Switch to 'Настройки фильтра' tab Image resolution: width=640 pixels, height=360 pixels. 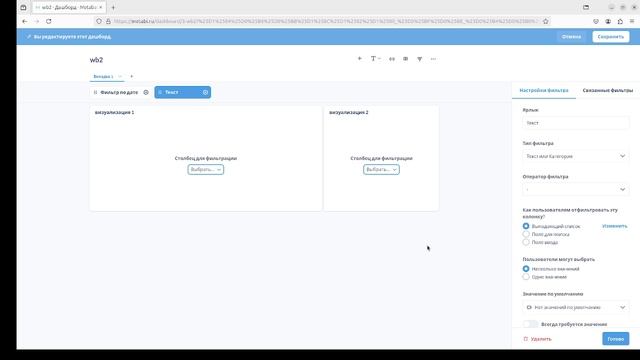544,90
